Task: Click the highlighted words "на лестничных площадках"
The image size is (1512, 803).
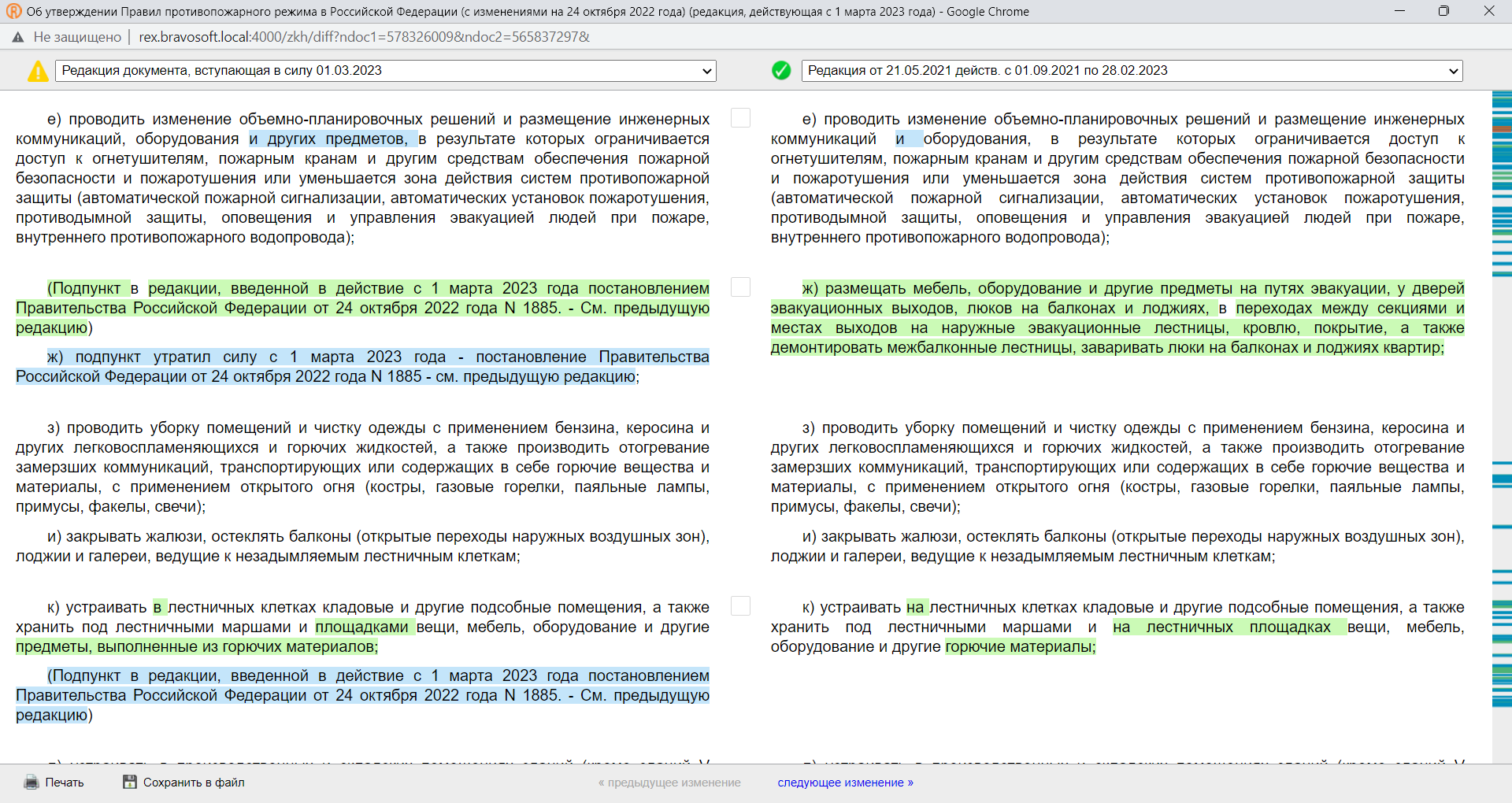Action: 1221,627
